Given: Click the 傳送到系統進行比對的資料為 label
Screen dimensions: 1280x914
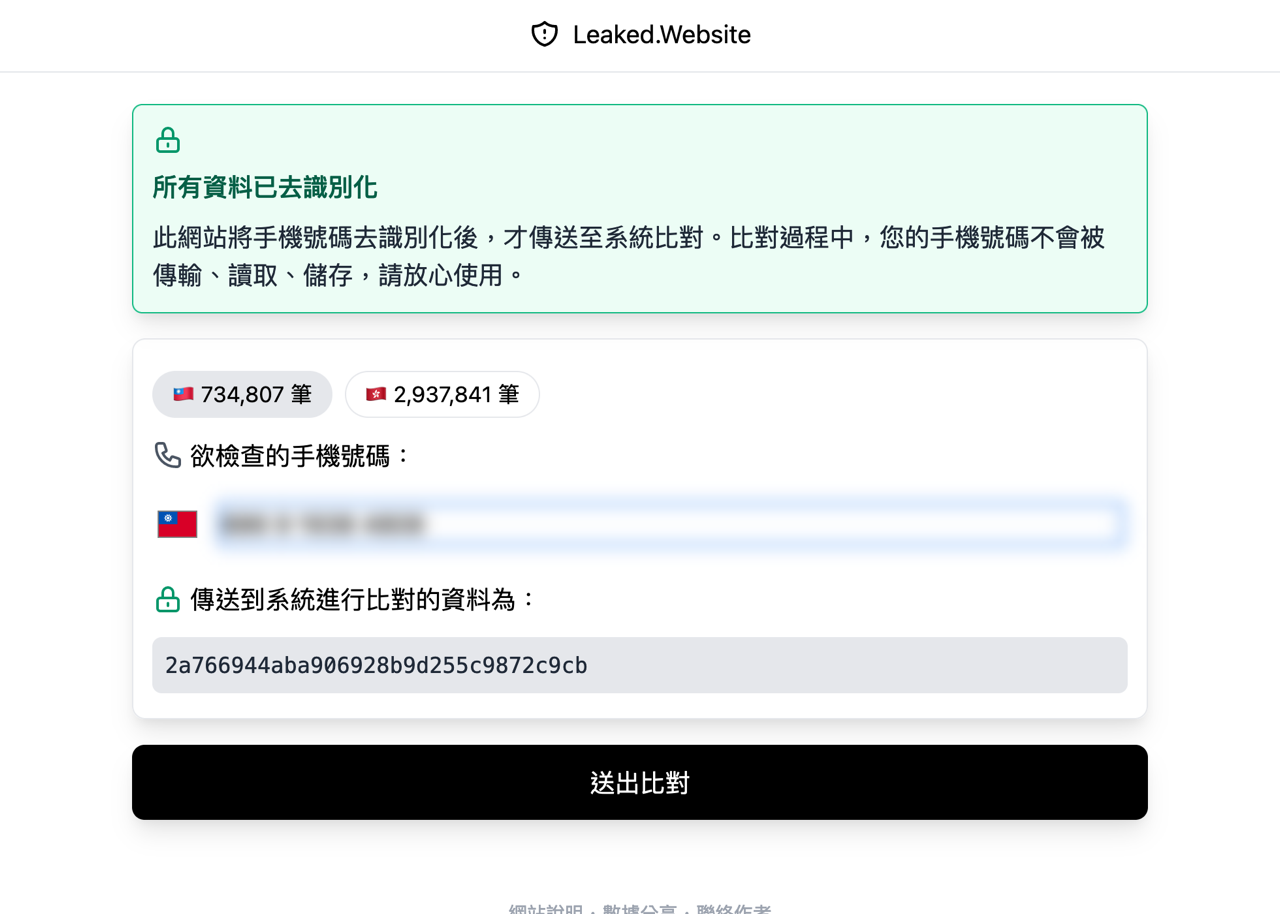Looking at the screenshot, I should pos(364,600).
